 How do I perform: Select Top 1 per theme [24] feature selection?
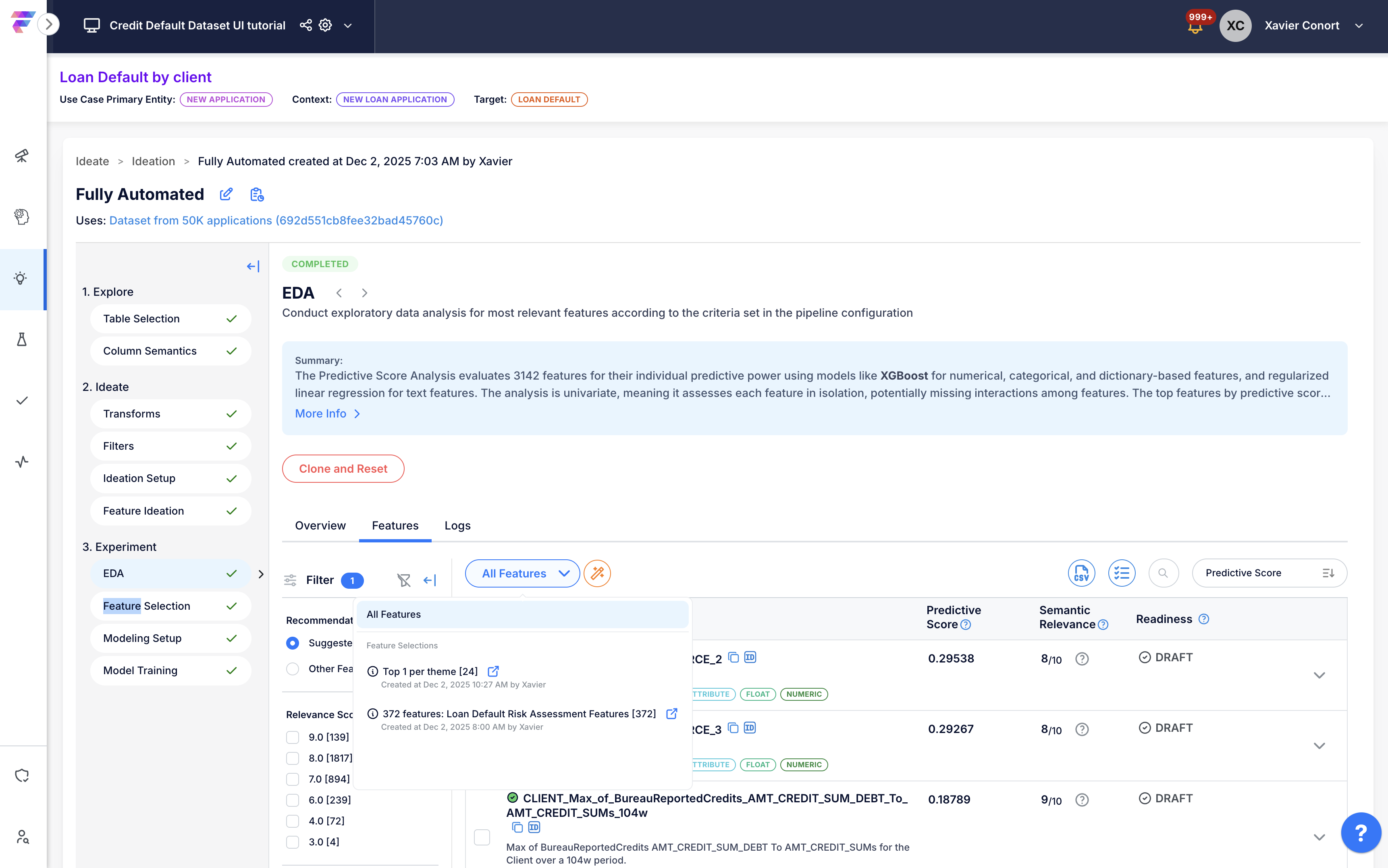429,671
